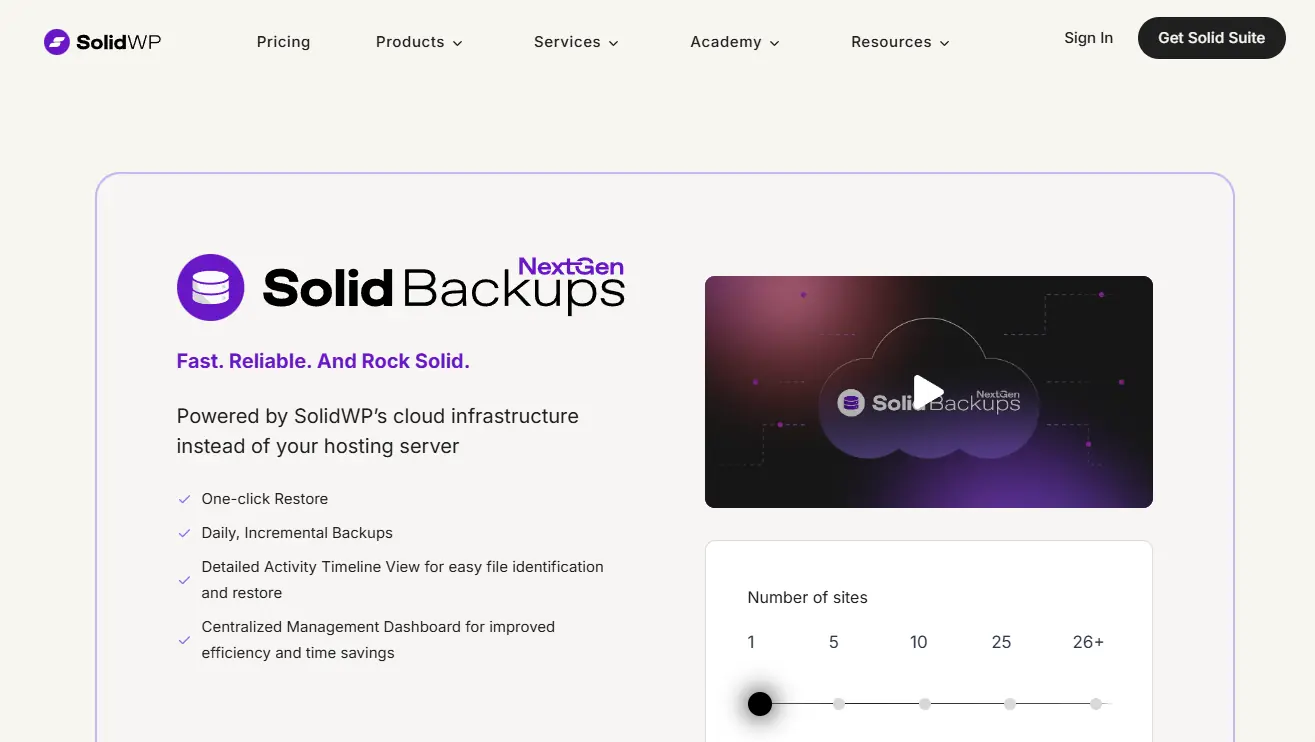Click the checkmark beside Centralized Management Dashboard
Image resolution: width=1315 pixels, height=742 pixels.
coord(184,640)
